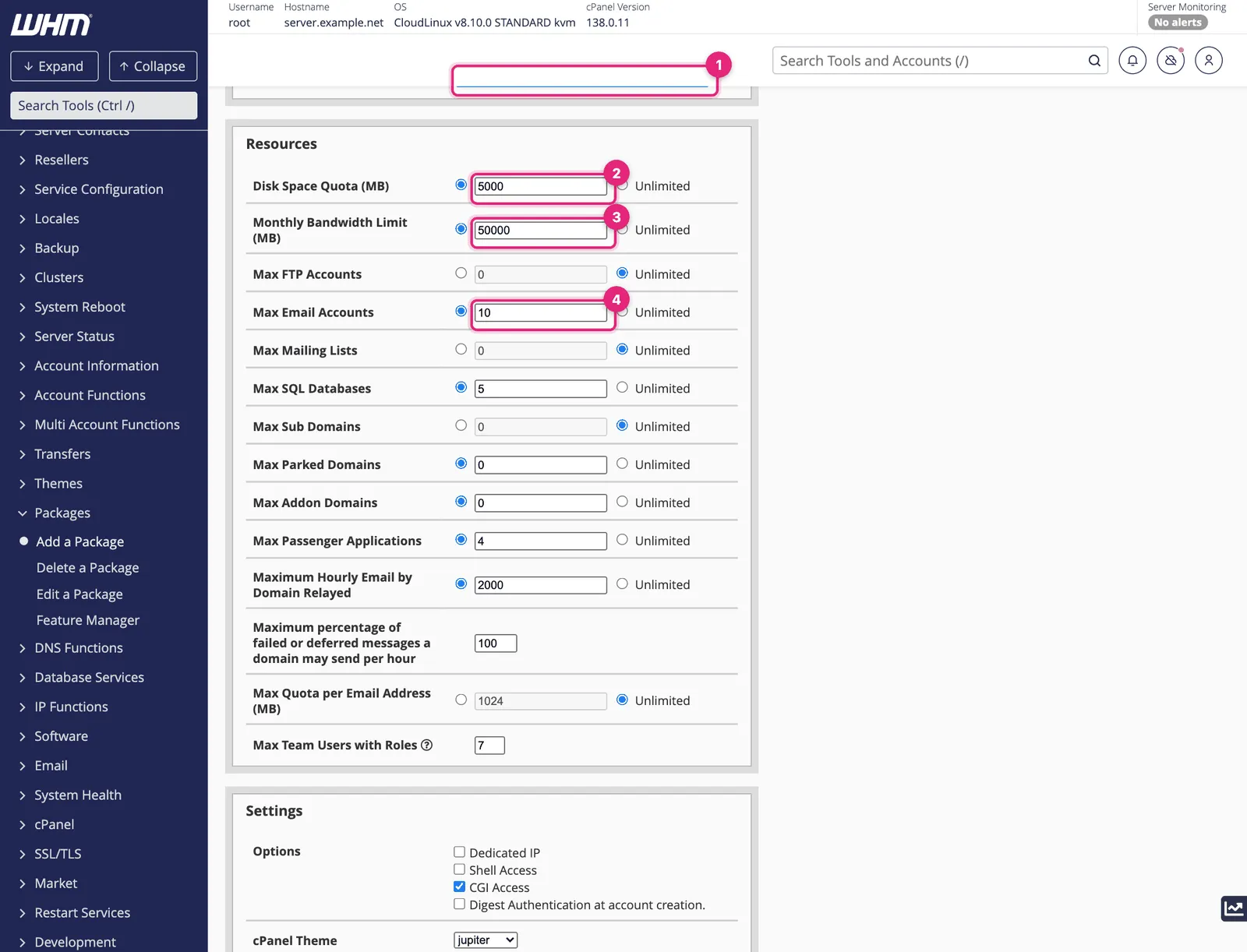This screenshot has width=1247, height=952.
Task: Select Unlimited for Max SQL Databases
Action: [622, 387]
